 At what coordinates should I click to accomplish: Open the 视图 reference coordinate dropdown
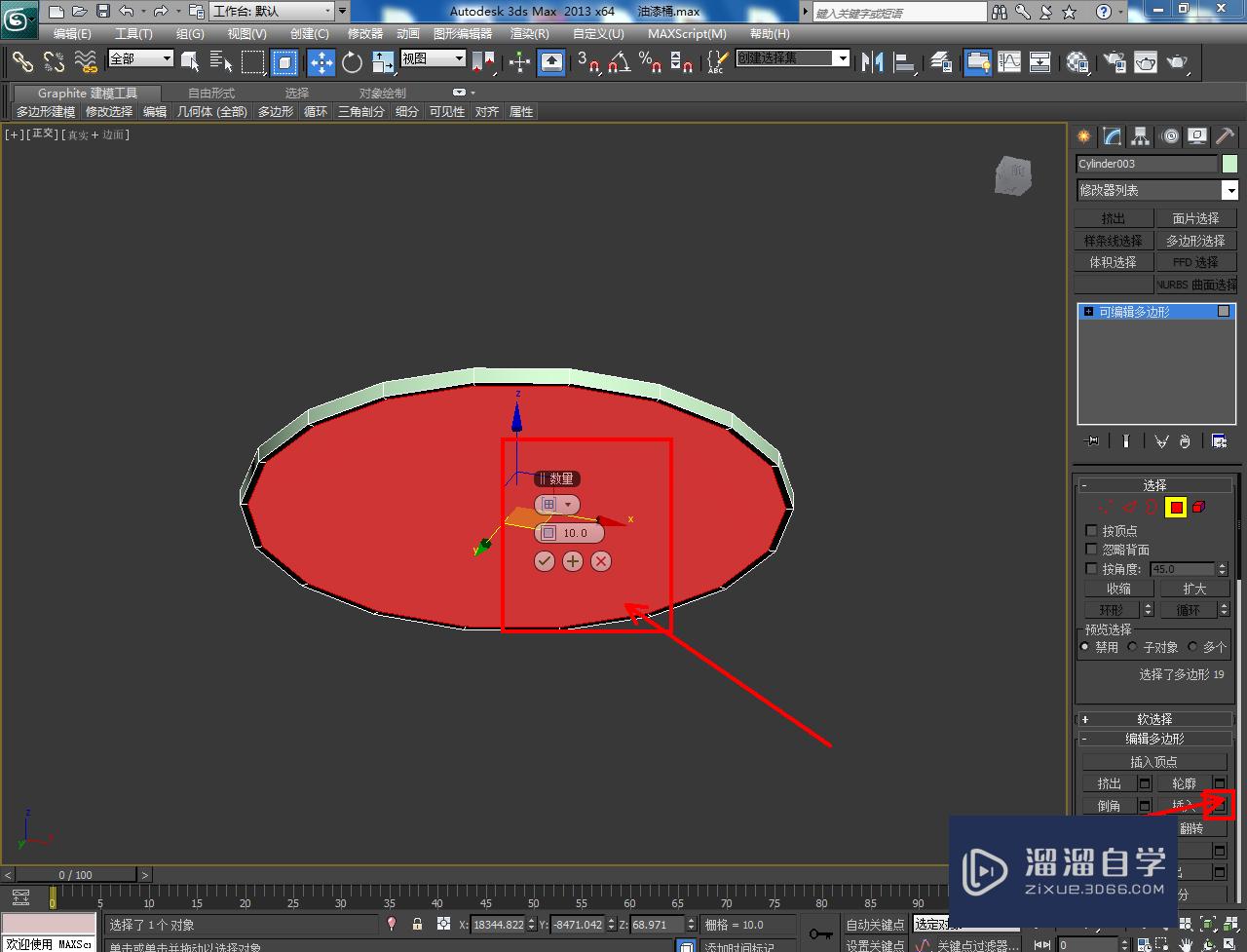[434, 58]
